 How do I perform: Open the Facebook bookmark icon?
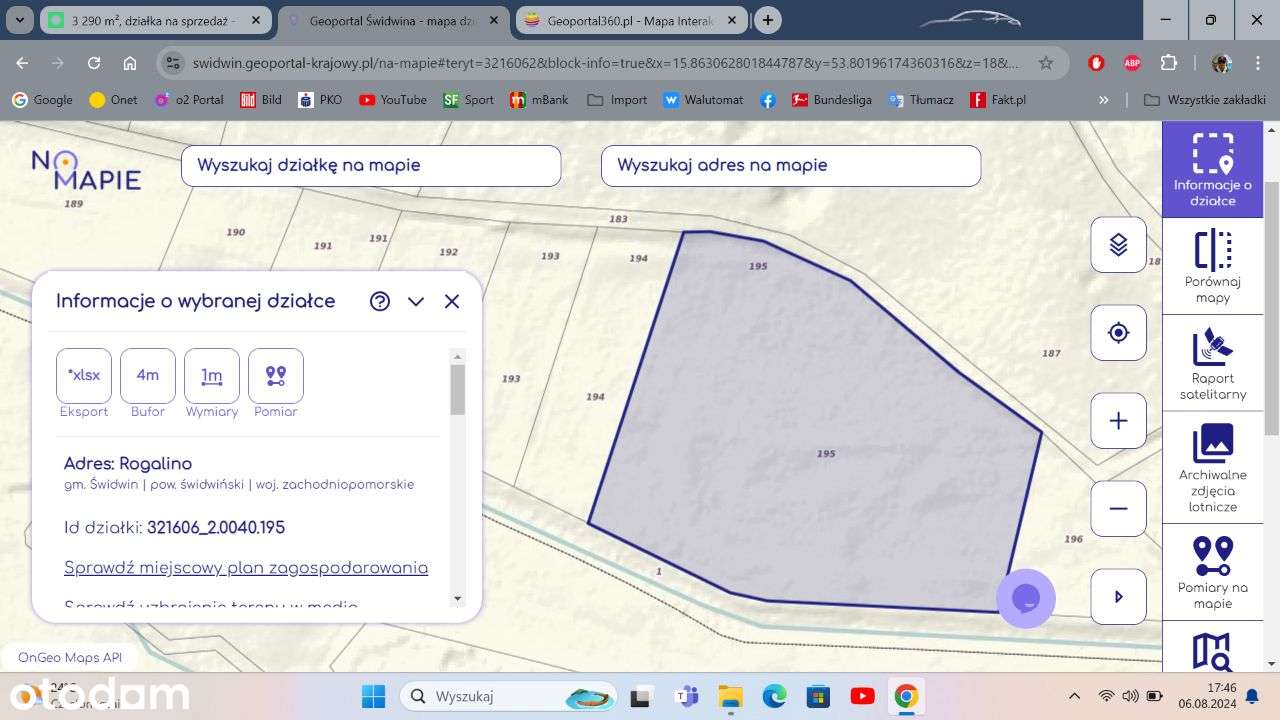[768, 100]
